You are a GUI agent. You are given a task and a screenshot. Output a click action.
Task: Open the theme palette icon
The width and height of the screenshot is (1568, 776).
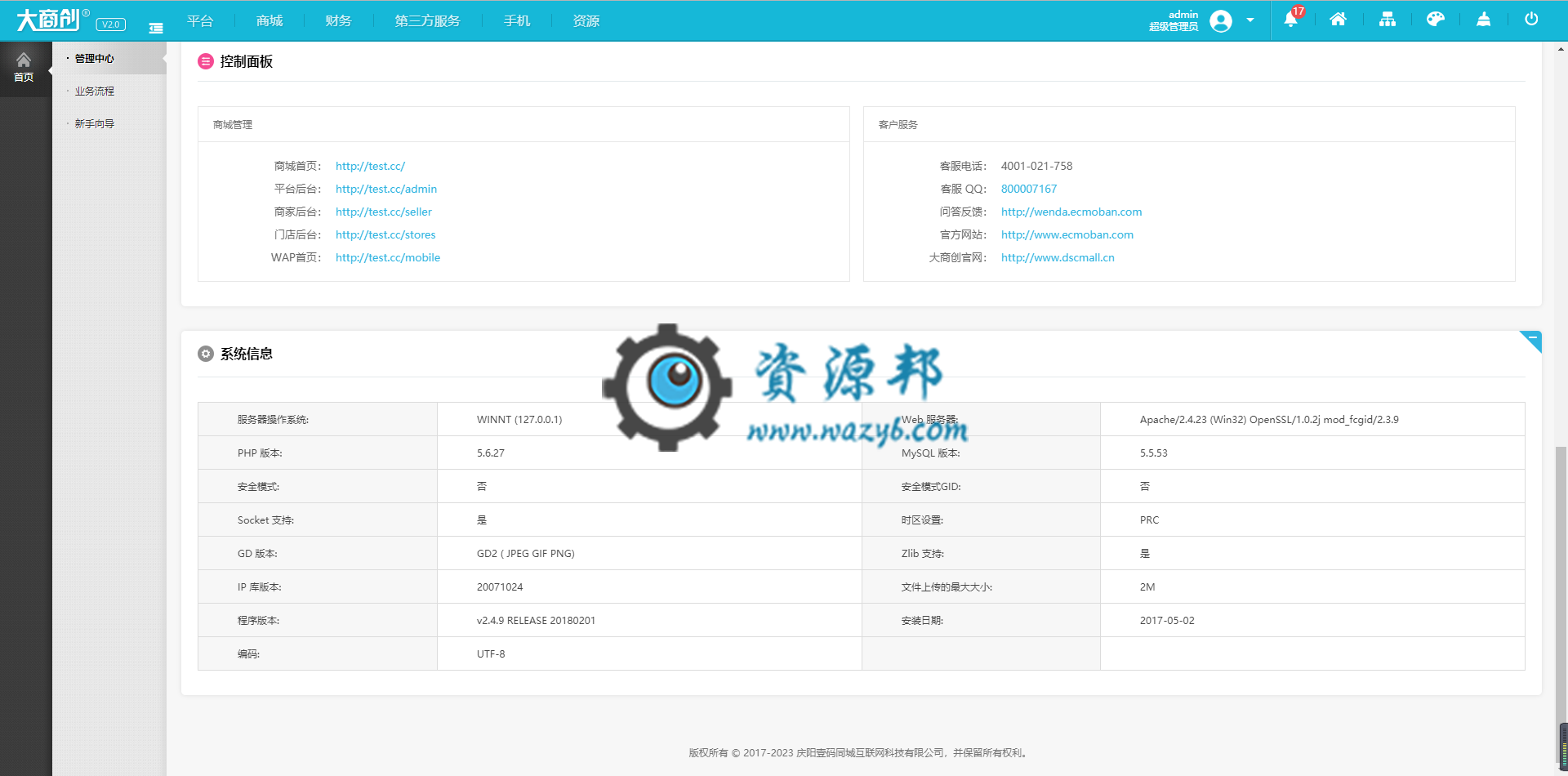pos(1436,20)
